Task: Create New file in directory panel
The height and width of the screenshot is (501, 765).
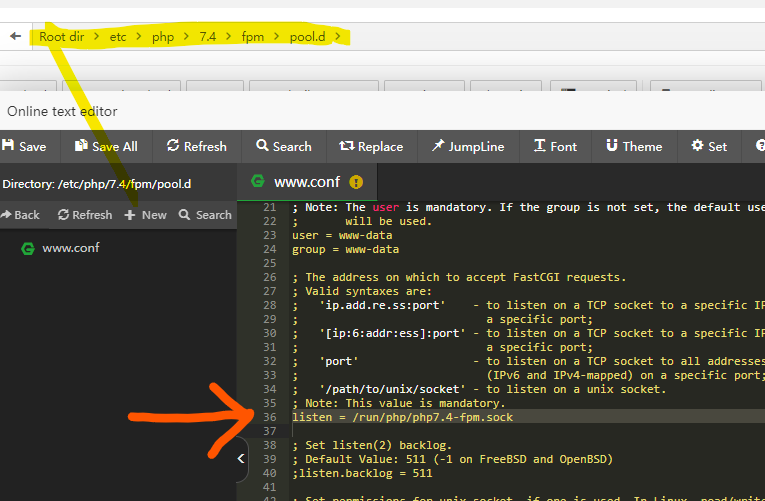Action: point(146,215)
